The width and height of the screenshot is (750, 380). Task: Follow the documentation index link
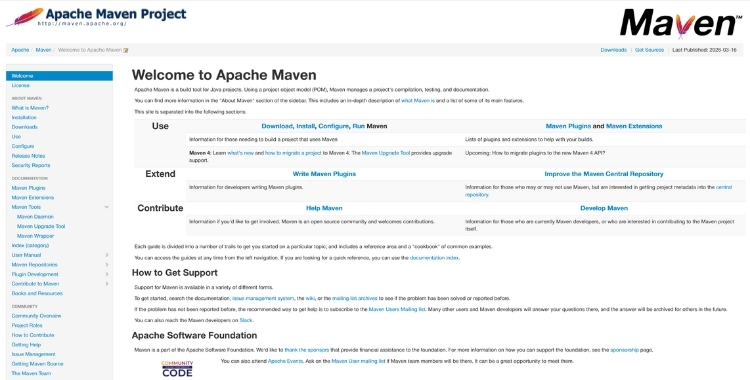pos(434,258)
